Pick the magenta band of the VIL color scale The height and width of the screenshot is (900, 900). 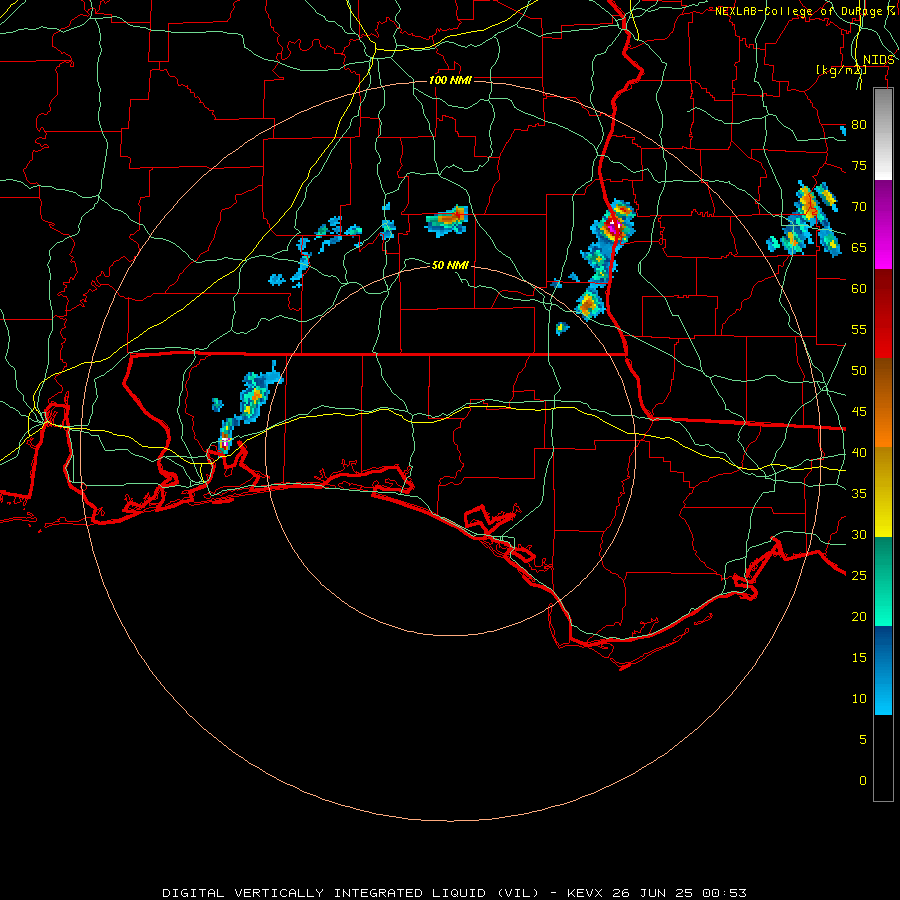883,224
